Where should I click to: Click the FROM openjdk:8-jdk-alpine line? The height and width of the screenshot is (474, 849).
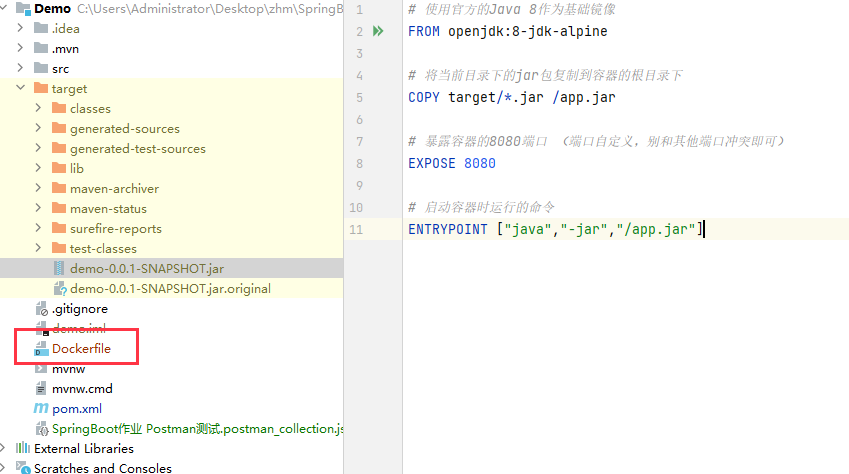click(x=507, y=31)
